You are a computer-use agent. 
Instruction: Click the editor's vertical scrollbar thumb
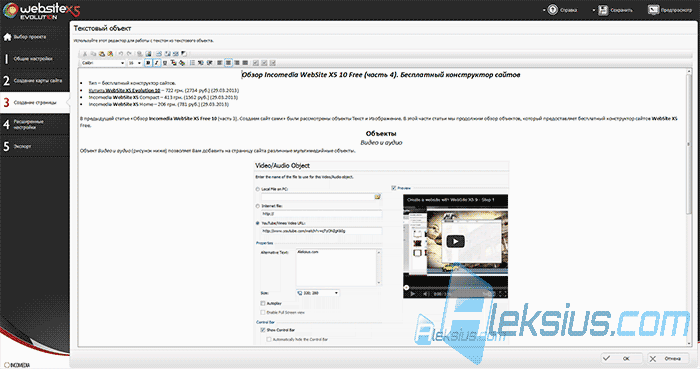coord(688,143)
